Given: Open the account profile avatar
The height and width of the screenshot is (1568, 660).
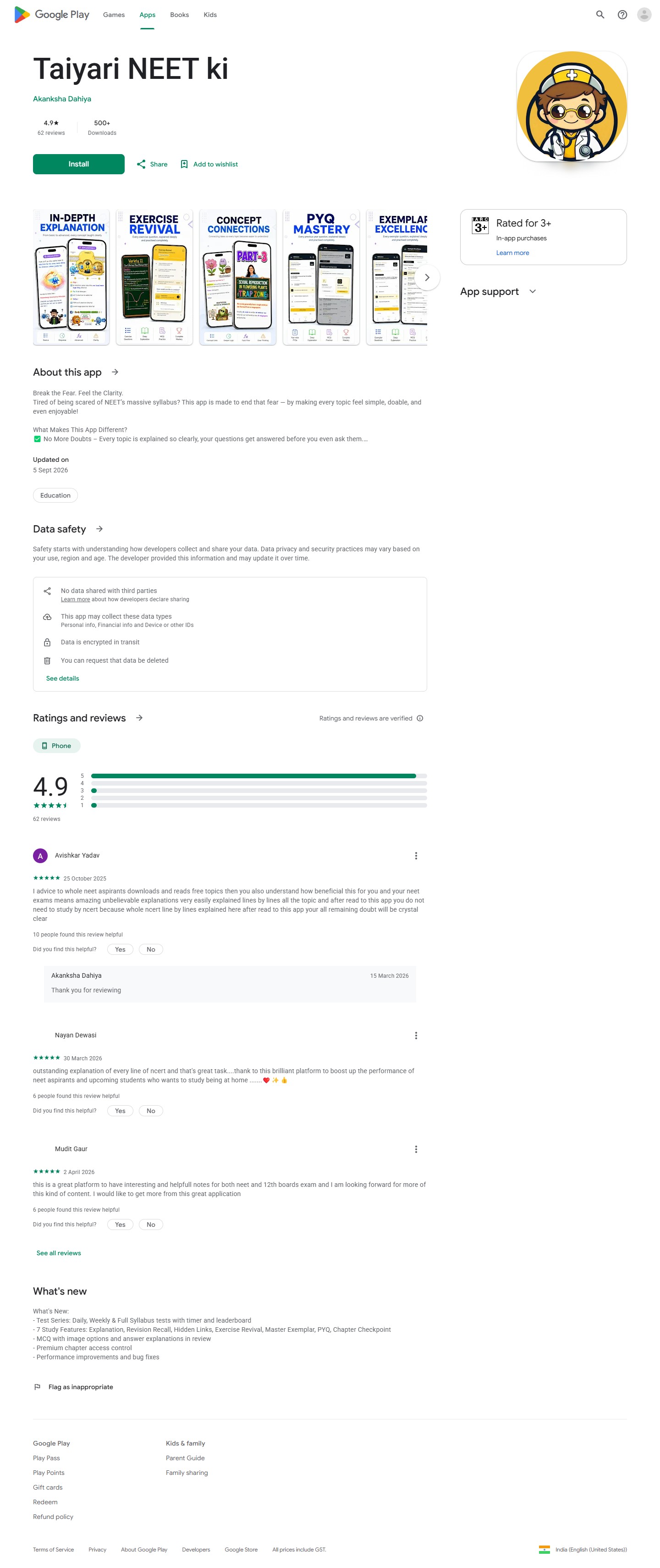Looking at the screenshot, I should tap(643, 15).
